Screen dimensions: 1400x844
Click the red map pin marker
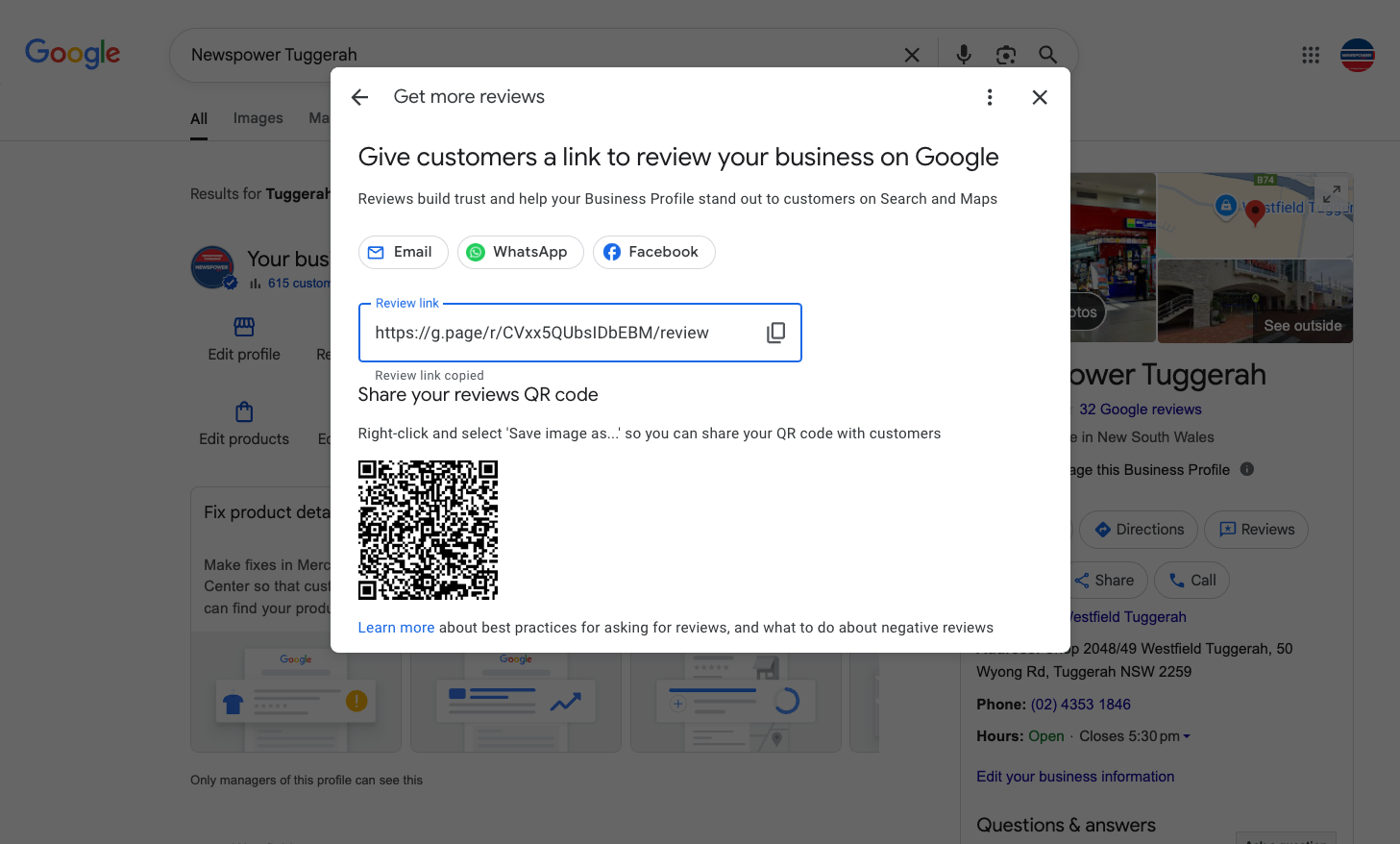[x=1254, y=212]
